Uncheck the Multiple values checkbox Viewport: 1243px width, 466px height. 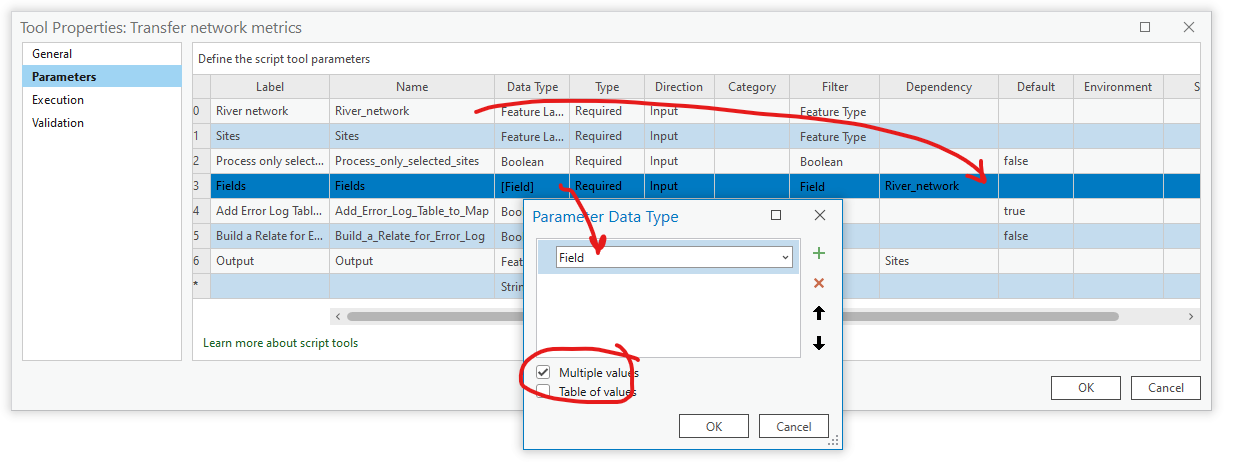[x=543, y=373]
